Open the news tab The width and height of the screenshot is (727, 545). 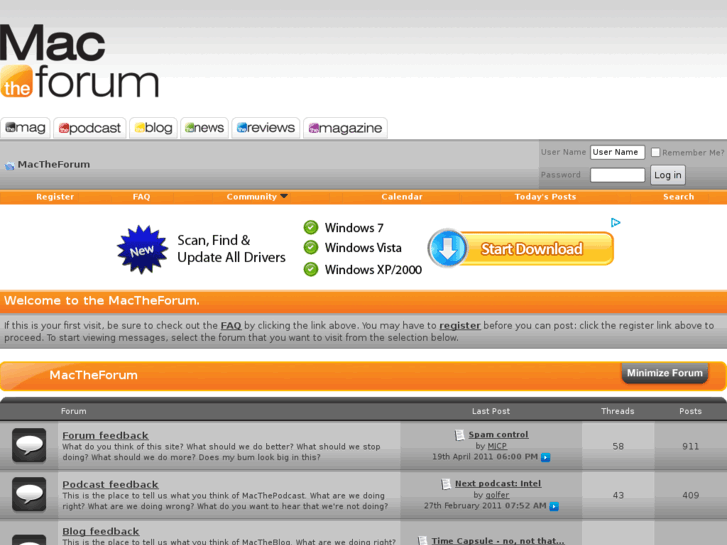(x=204, y=128)
